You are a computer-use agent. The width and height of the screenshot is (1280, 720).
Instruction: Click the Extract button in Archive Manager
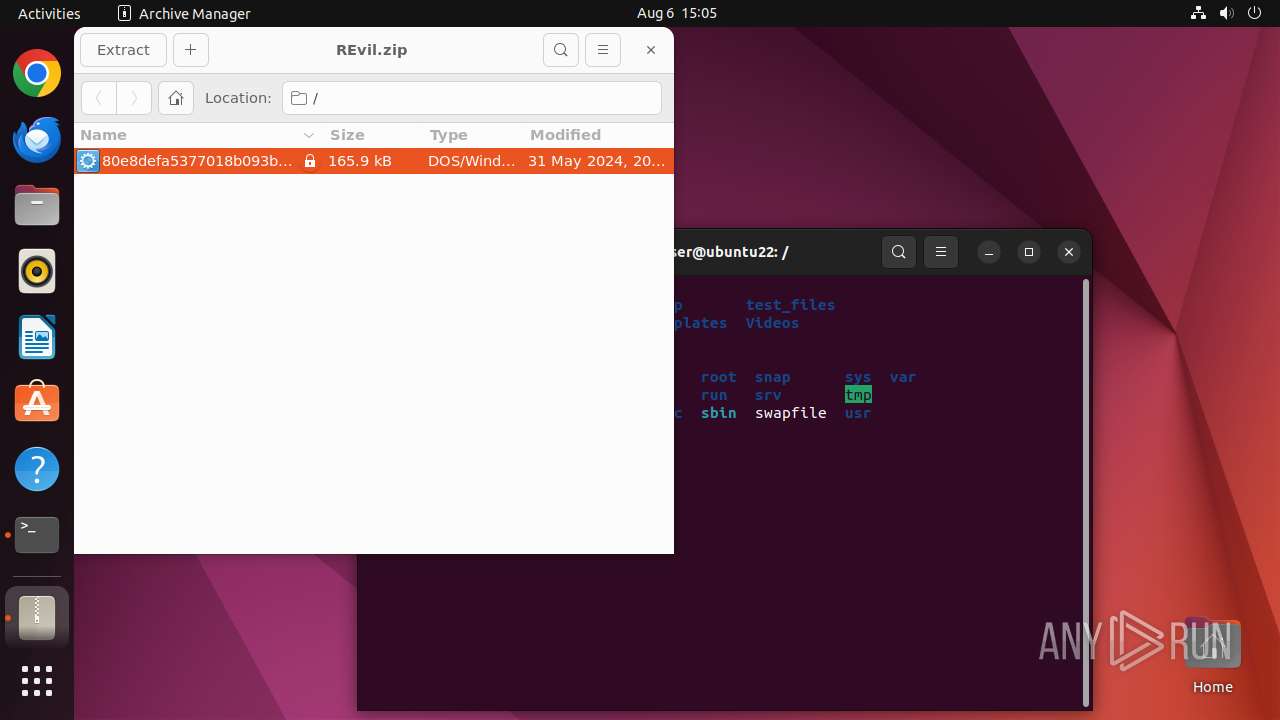pyautogui.click(x=123, y=50)
